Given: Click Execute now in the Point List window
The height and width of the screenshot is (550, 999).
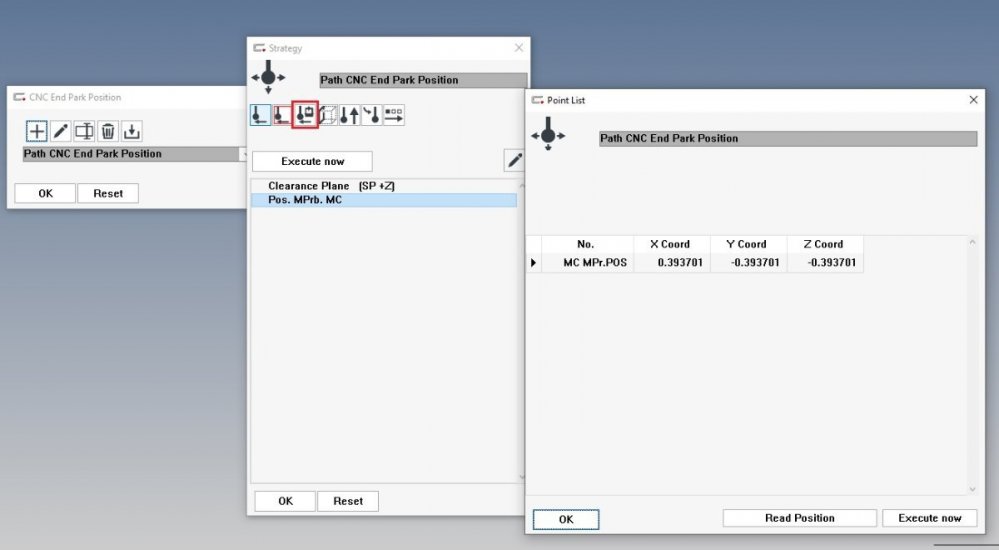Looking at the screenshot, I should (930, 518).
